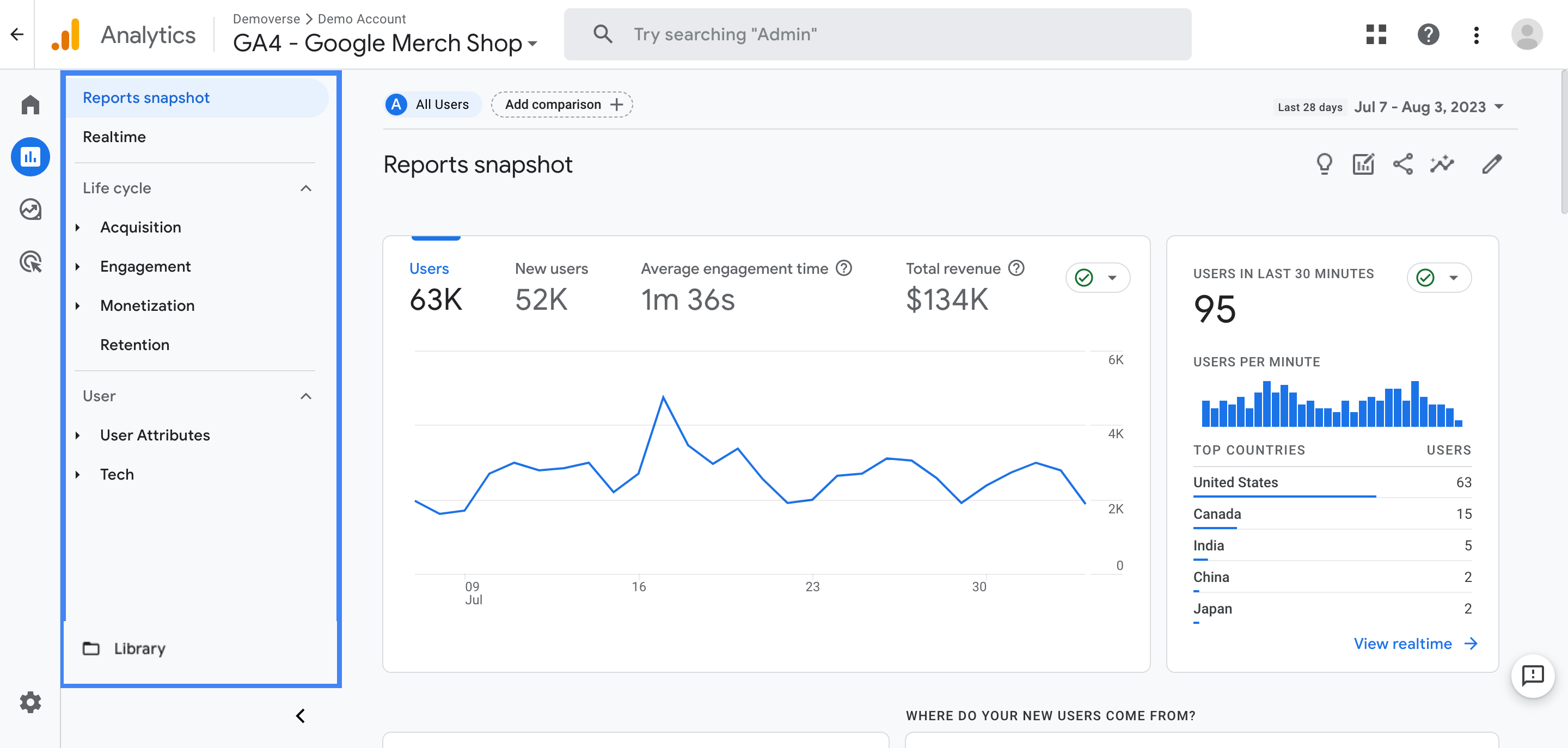
Task: Collapse the Life Cycle section
Action: pos(306,187)
